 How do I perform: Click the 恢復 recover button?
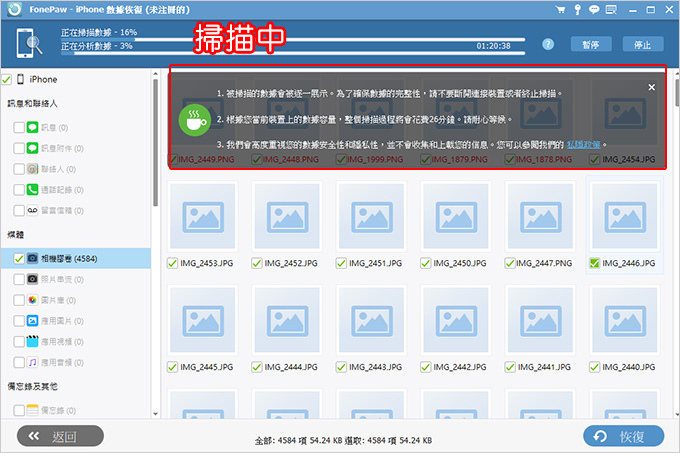click(623, 436)
